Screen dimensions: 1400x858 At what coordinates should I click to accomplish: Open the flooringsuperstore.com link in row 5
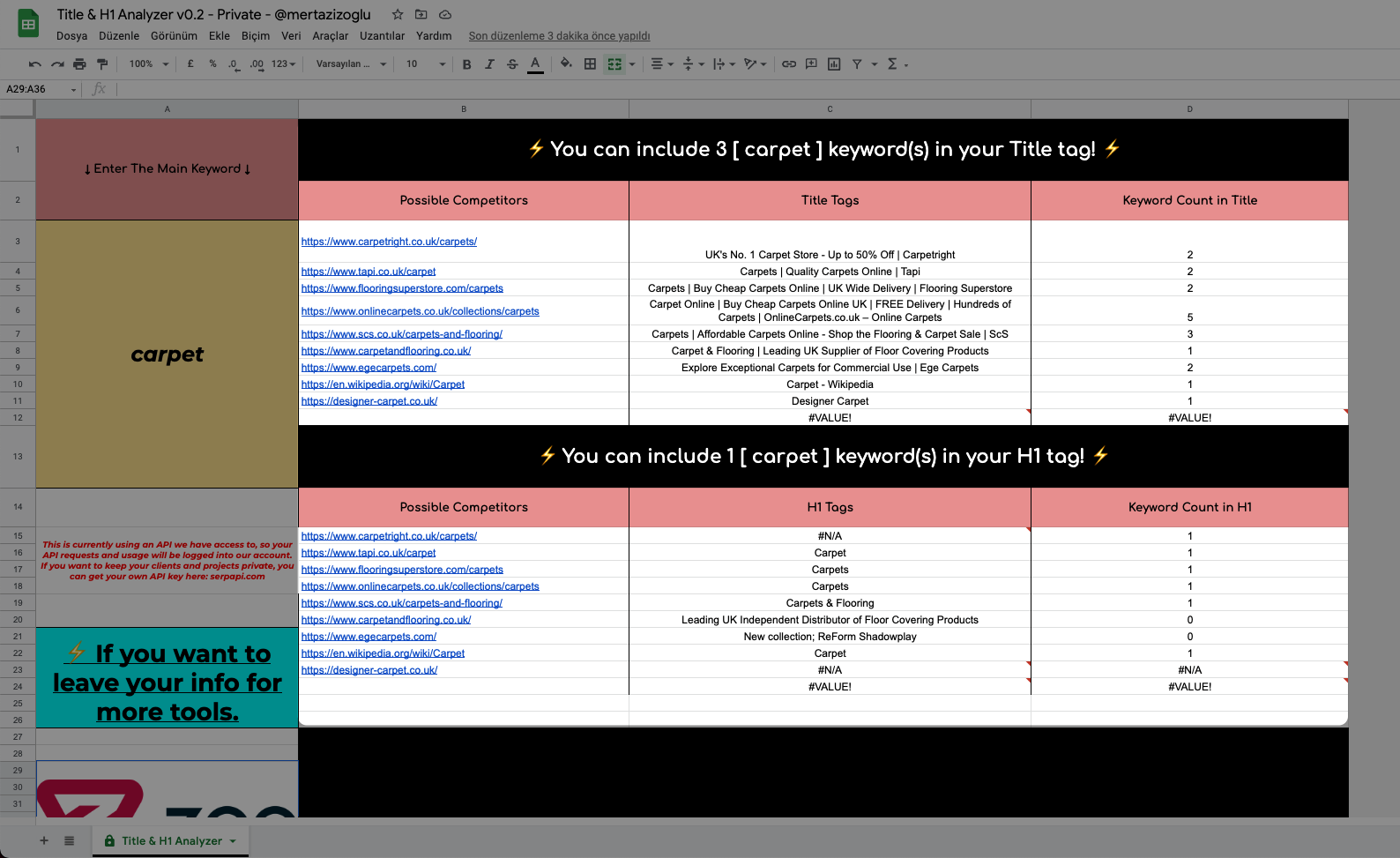(x=402, y=288)
